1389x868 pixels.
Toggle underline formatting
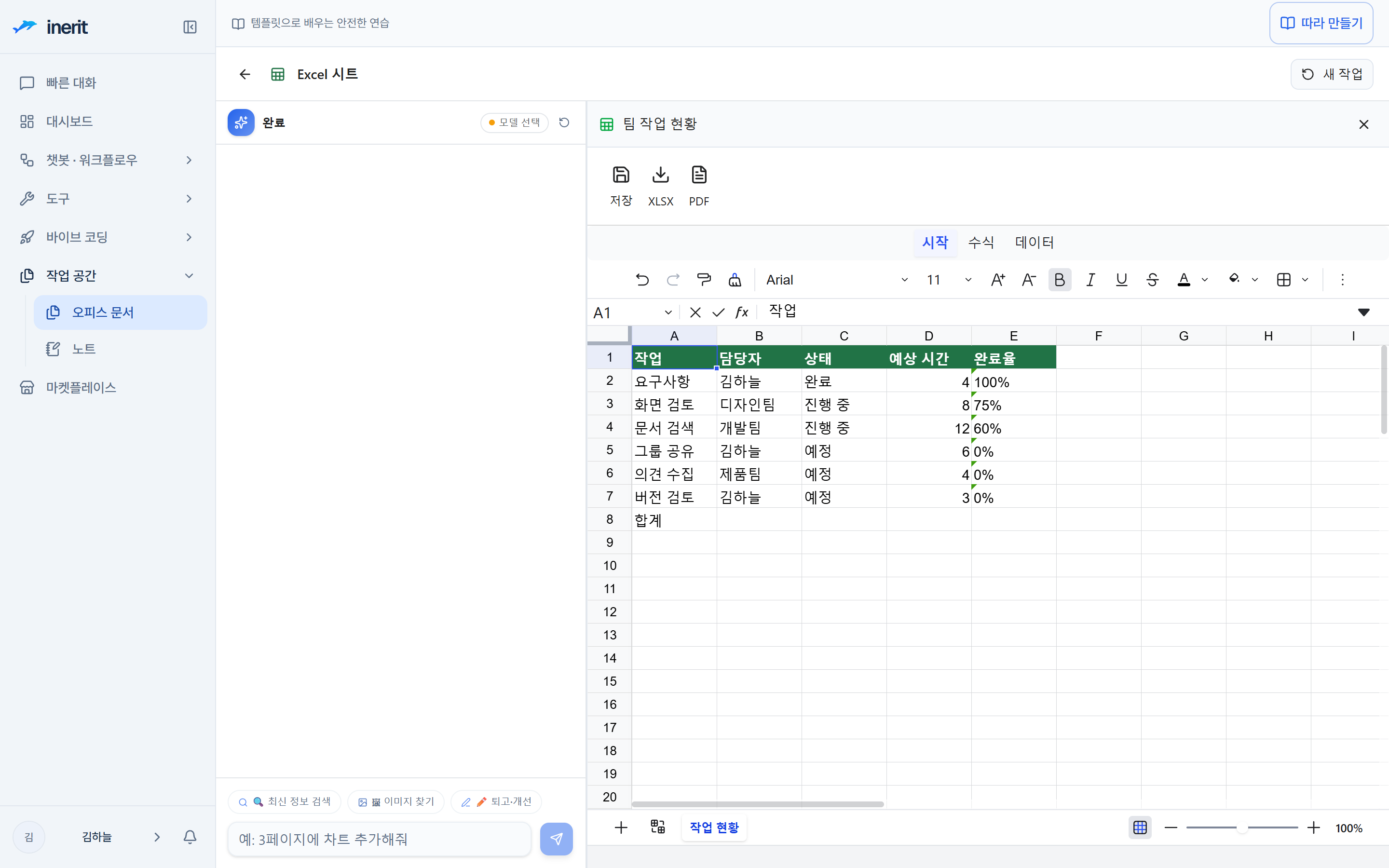(x=1121, y=280)
